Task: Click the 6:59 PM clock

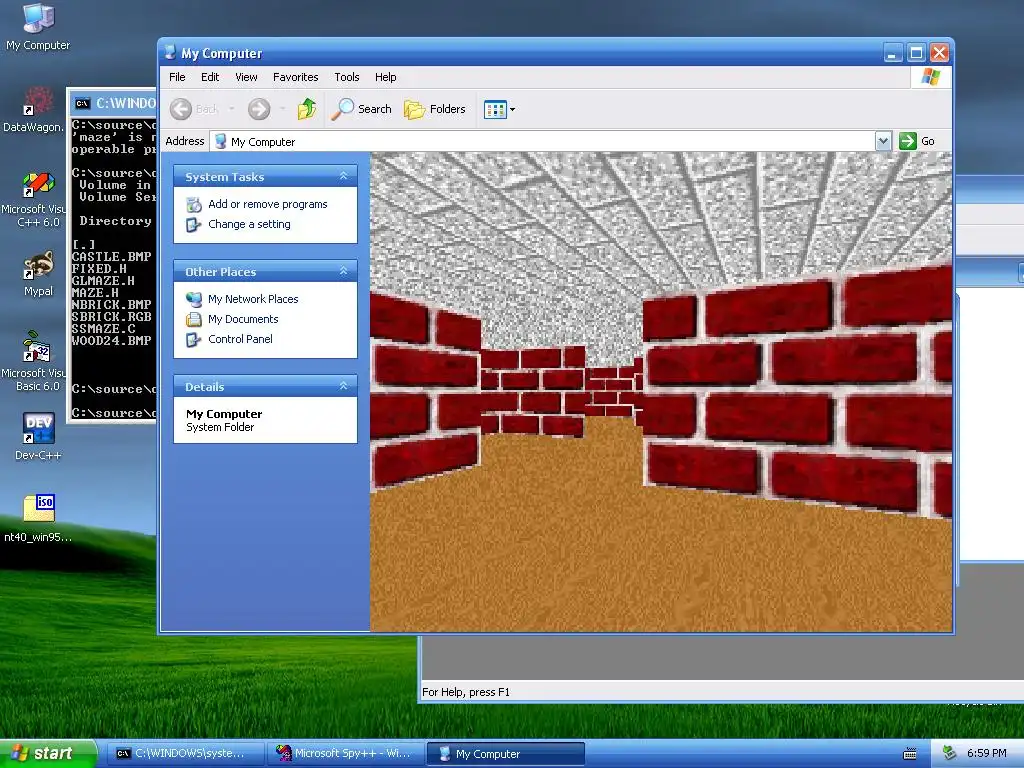Action: pyautogui.click(x=987, y=753)
